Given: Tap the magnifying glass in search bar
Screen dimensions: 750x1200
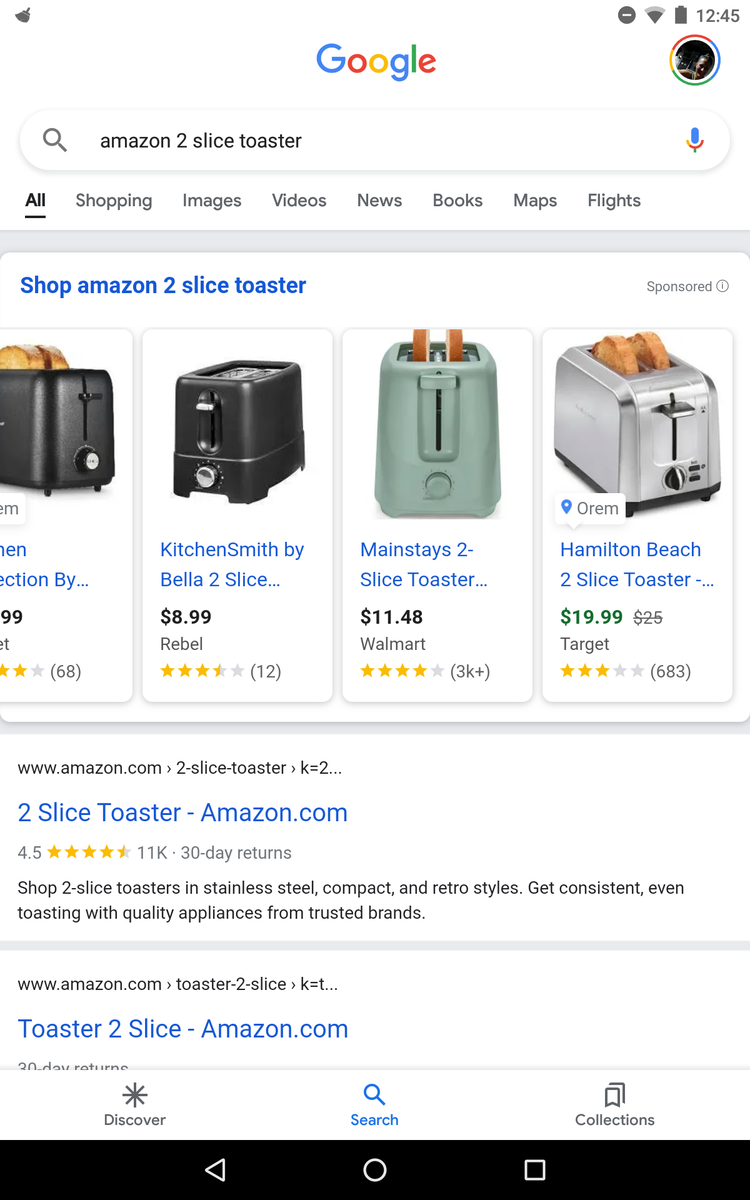Looking at the screenshot, I should (55, 141).
